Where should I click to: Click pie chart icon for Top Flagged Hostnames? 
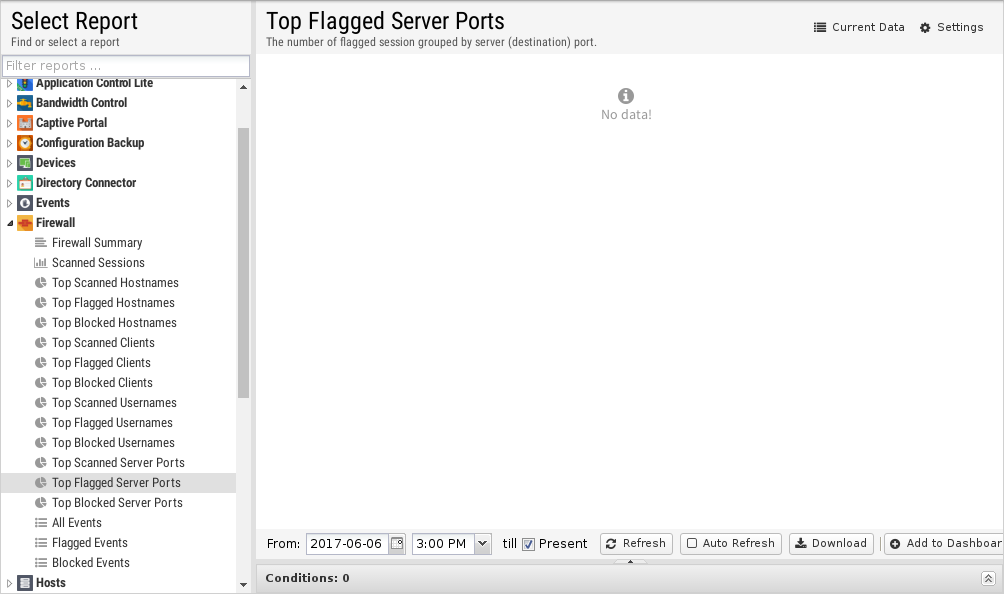40,303
